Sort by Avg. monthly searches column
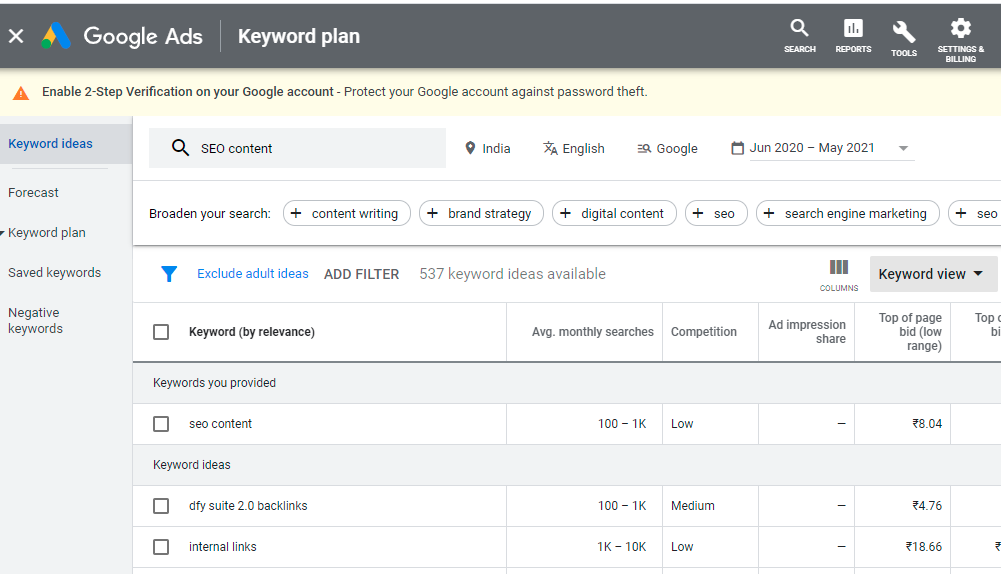The image size is (1001, 574). (x=592, y=332)
